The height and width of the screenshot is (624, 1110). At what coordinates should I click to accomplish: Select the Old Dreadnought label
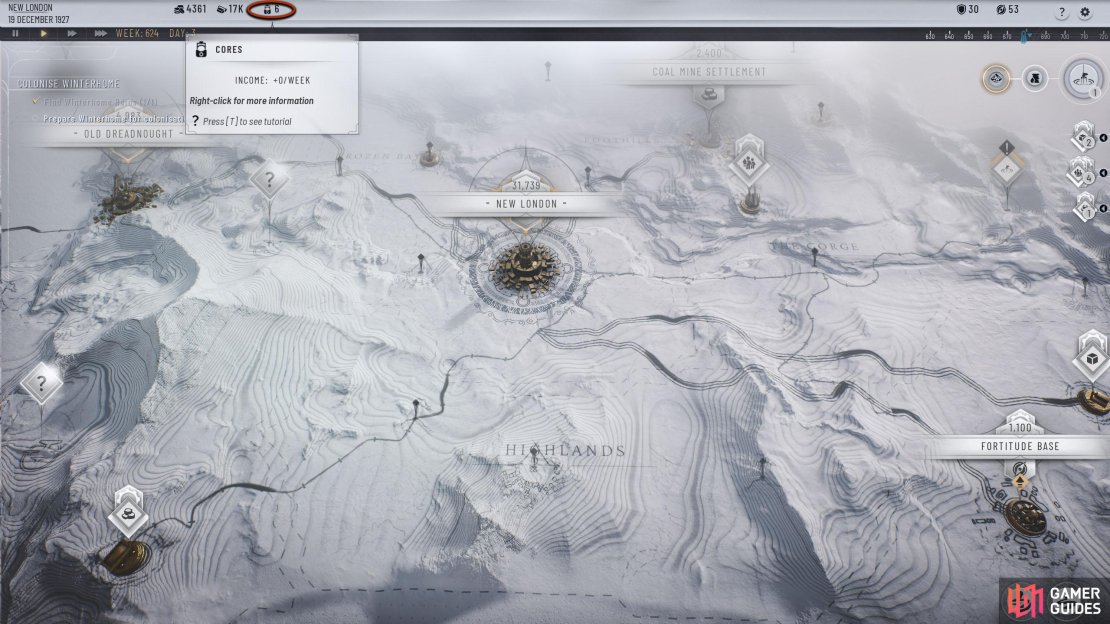click(128, 134)
